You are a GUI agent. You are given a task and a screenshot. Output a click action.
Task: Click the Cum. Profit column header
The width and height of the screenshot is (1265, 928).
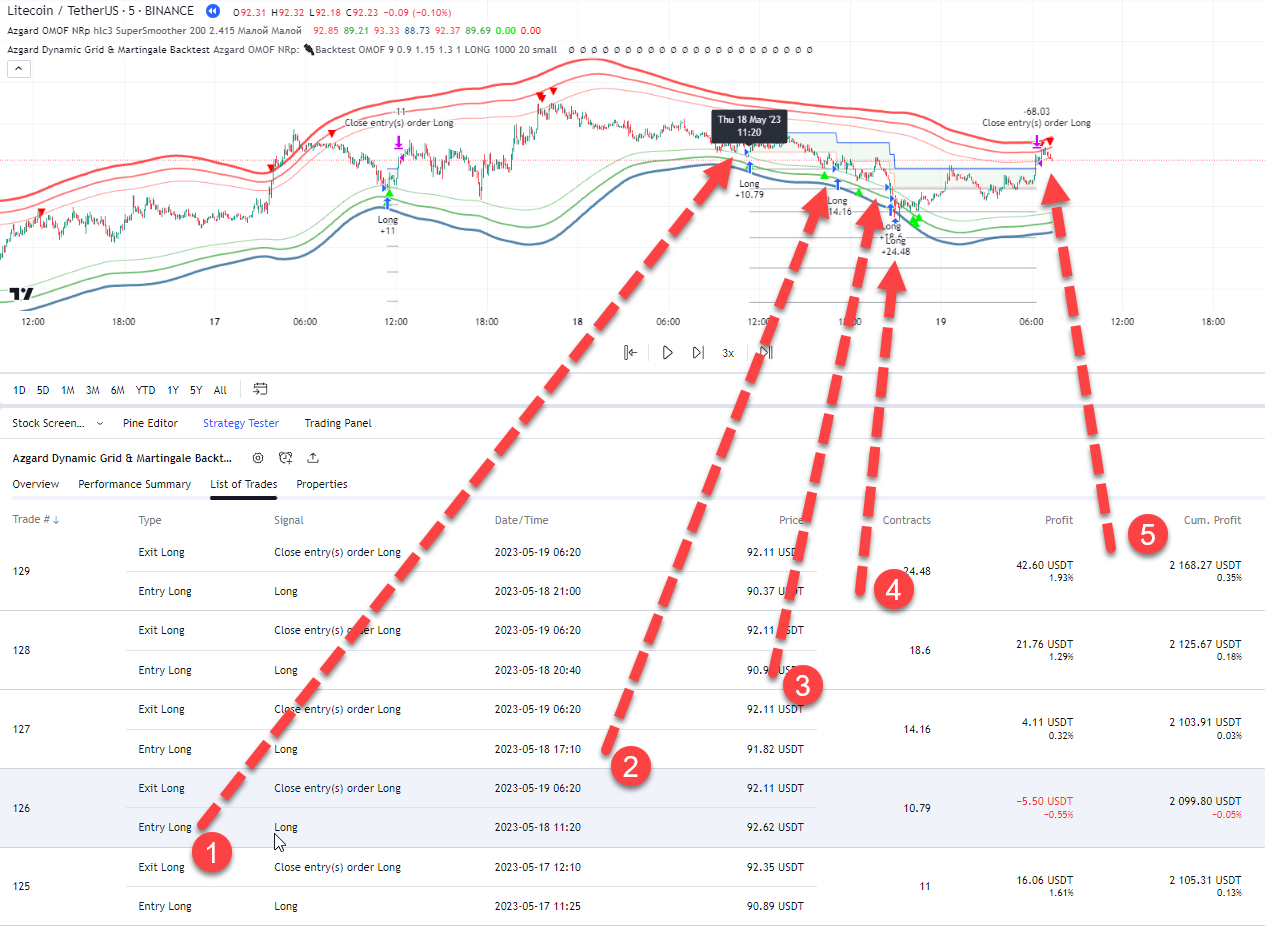point(1212,520)
